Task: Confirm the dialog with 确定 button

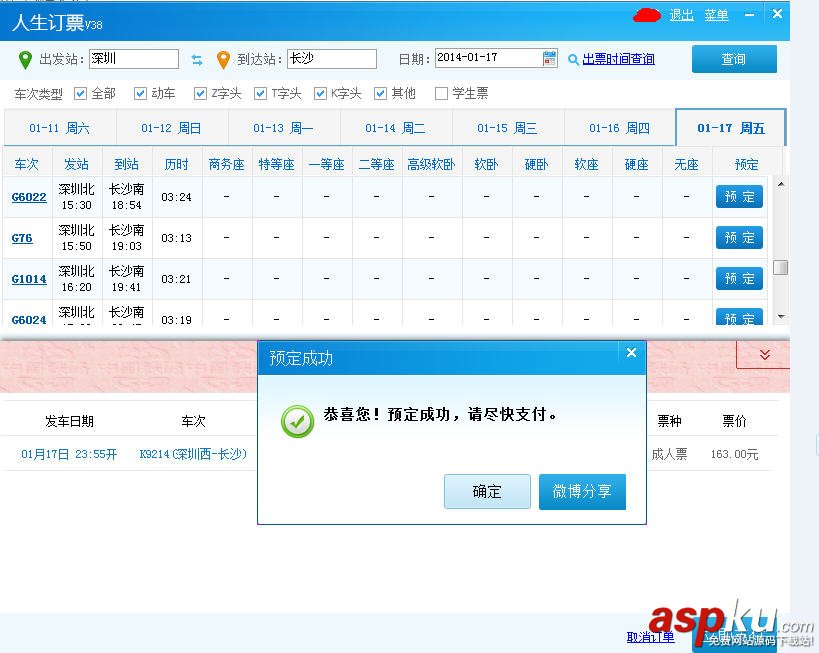Action: (487, 491)
